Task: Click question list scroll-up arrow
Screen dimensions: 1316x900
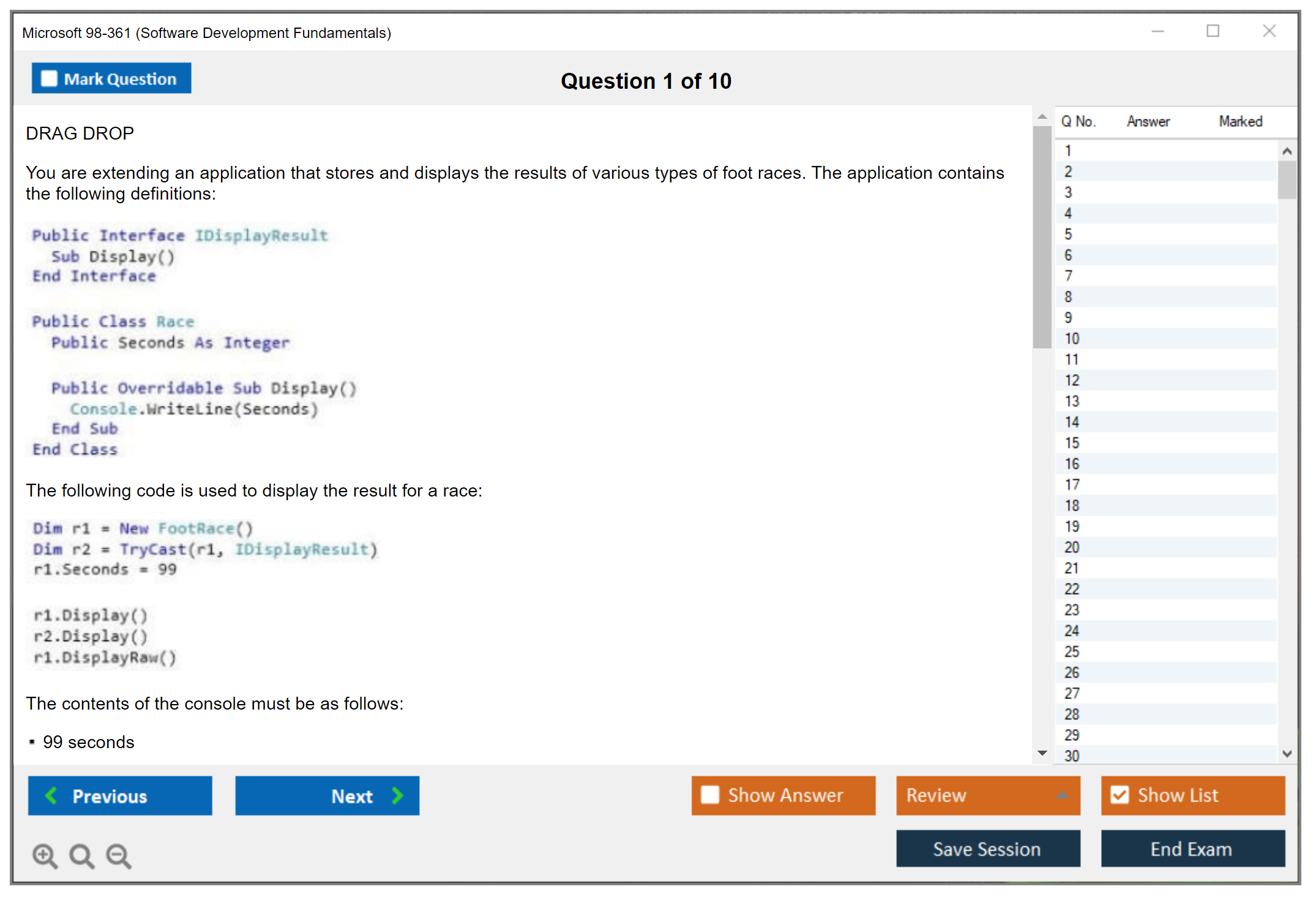Action: click(x=1287, y=151)
